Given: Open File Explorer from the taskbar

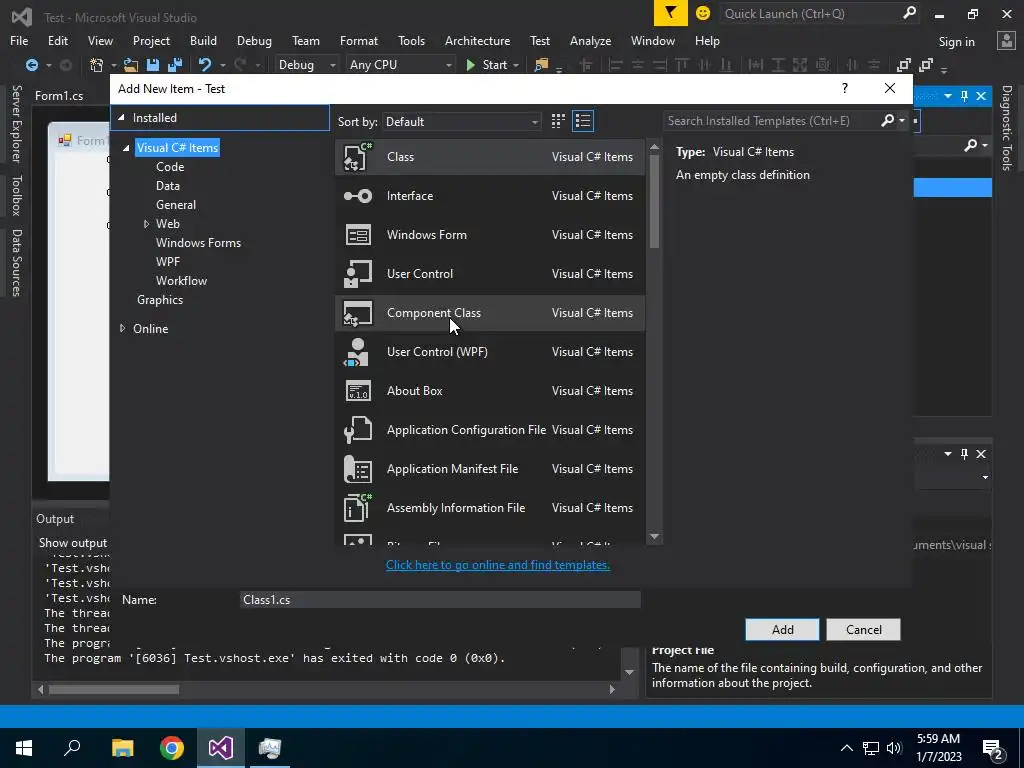Looking at the screenshot, I should coord(123,748).
